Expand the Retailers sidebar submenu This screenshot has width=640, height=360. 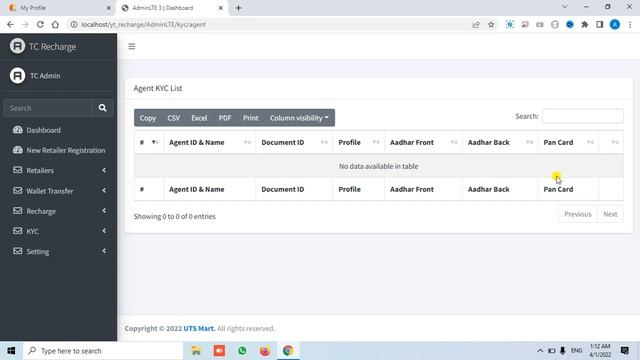click(104, 170)
